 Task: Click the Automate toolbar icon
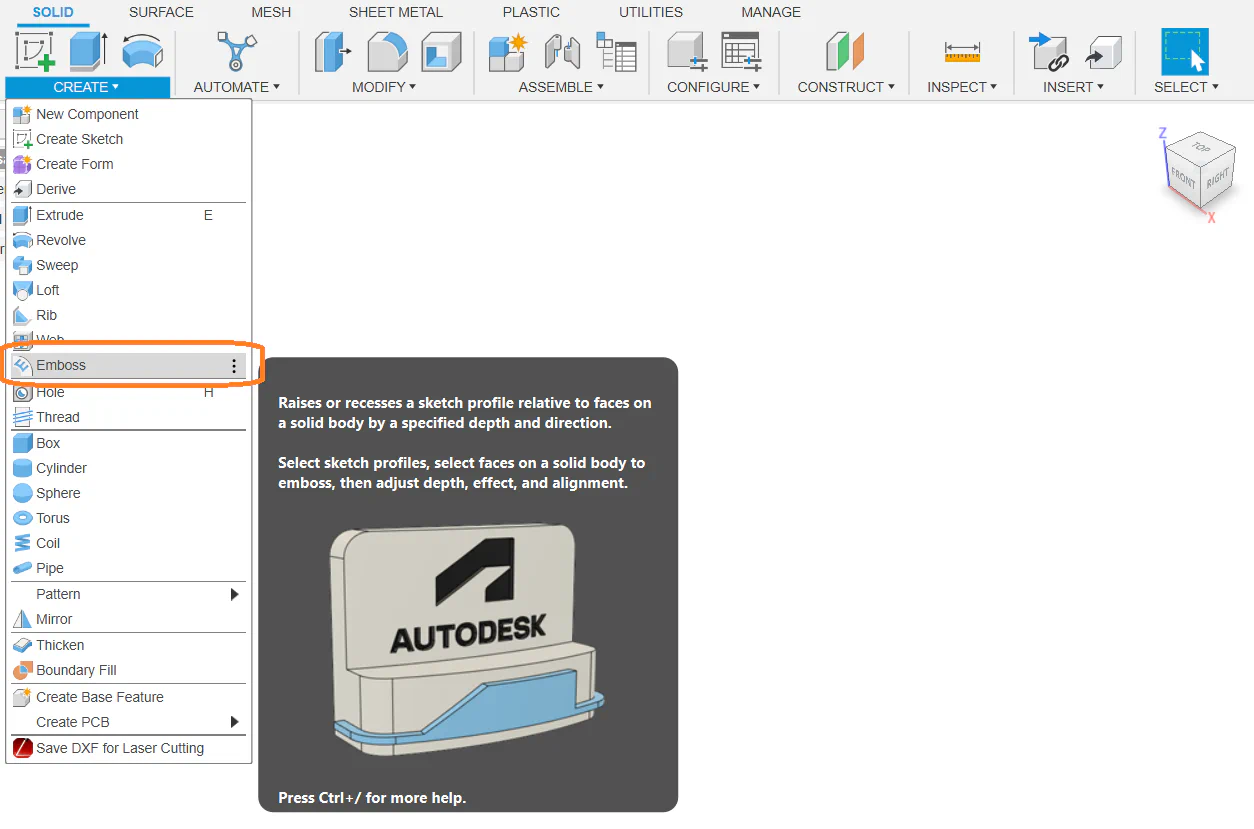tap(237, 51)
